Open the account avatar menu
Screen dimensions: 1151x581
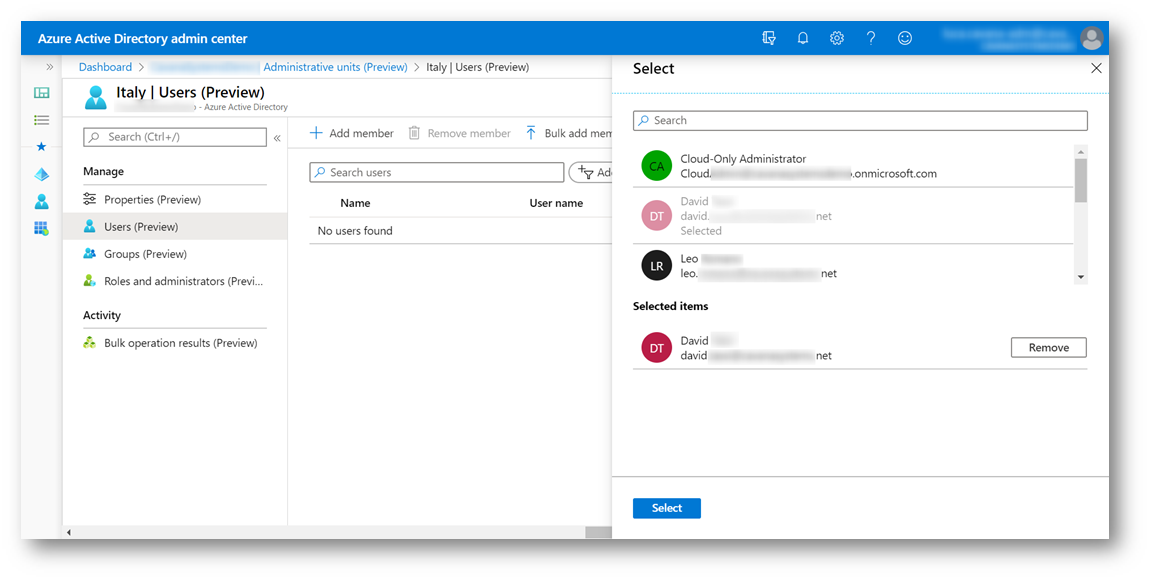(1092, 38)
